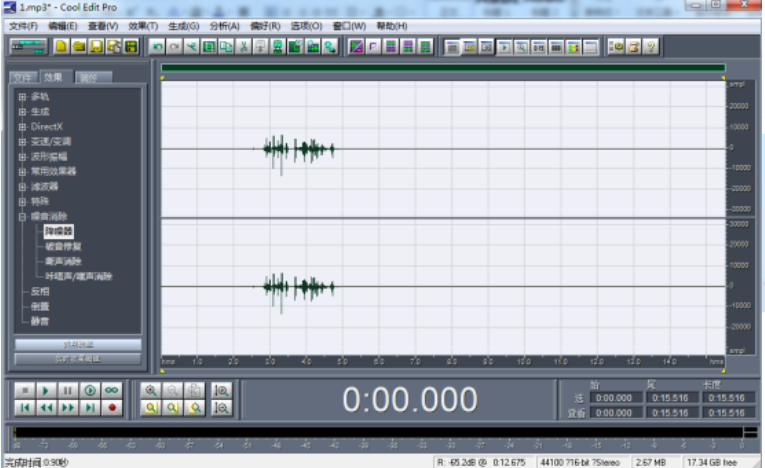Click the Undo icon in toolbar
Image resolution: width=765 pixels, height=468 pixels.
[156, 46]
